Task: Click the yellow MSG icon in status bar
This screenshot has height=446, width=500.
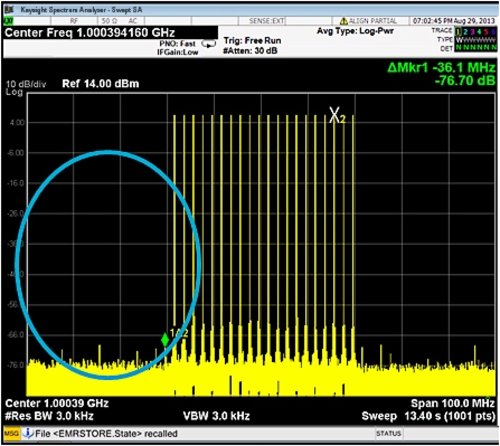Action: [x=12, y=433]
